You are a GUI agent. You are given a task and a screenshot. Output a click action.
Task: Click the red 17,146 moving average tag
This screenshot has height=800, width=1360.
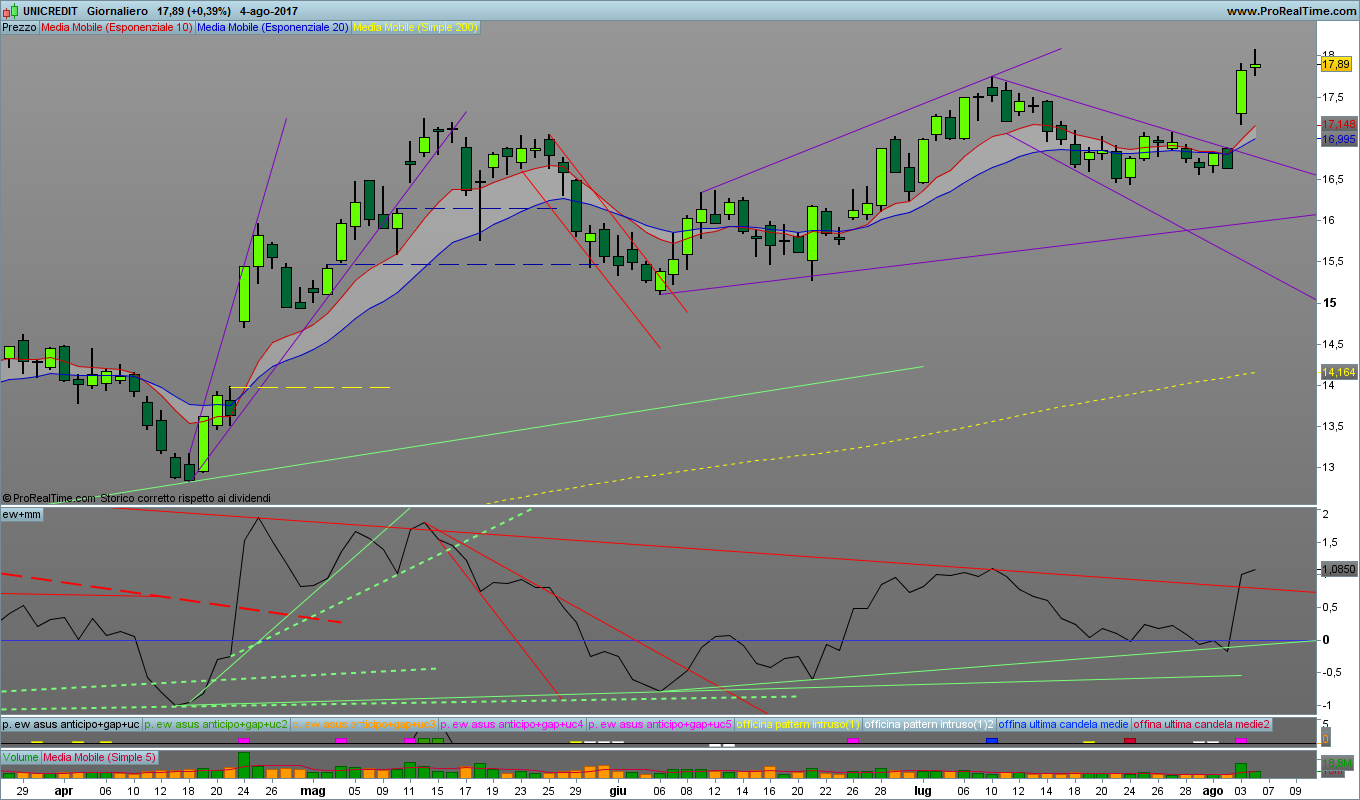(1338, 125)
